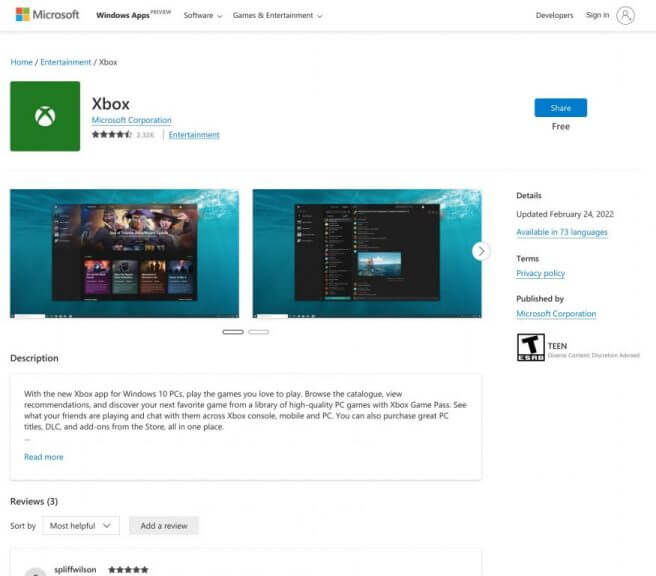The image size is (656, 576).
Task: Select the second carousel page indicator
Action: [x=259, y=332]
